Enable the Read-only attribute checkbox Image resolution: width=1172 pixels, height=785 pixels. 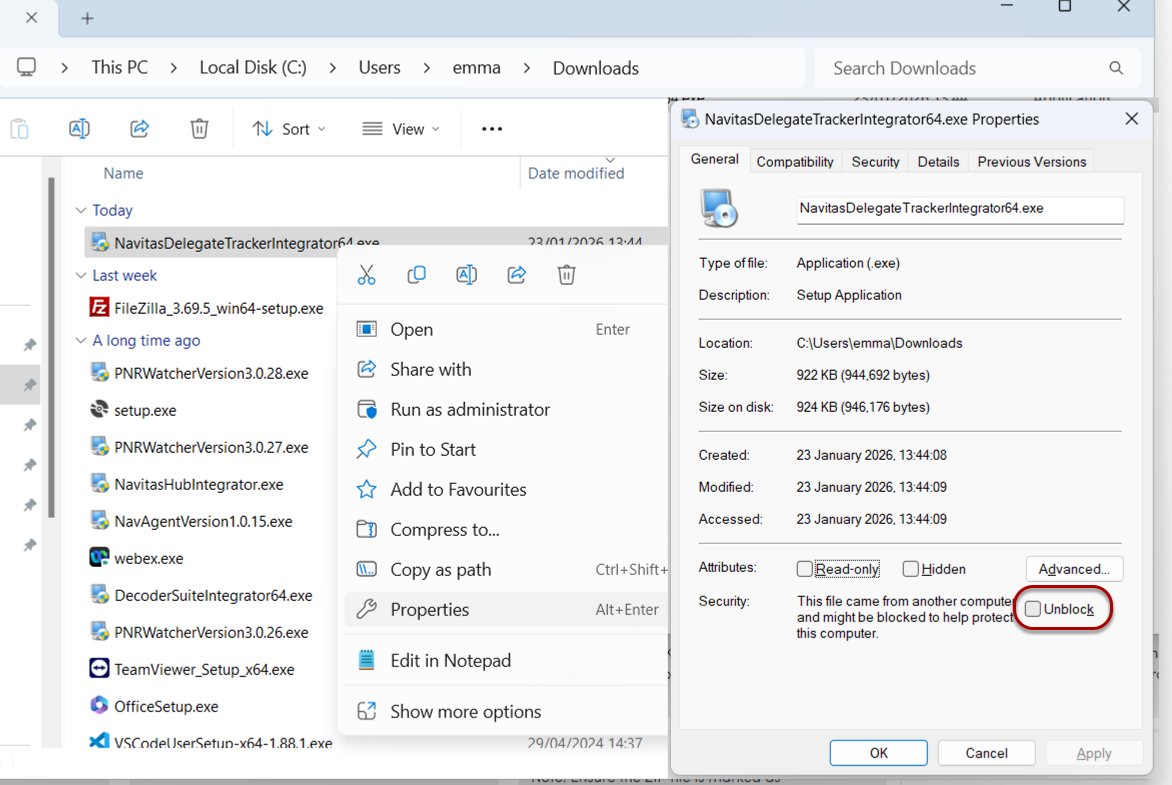point(804,569)
